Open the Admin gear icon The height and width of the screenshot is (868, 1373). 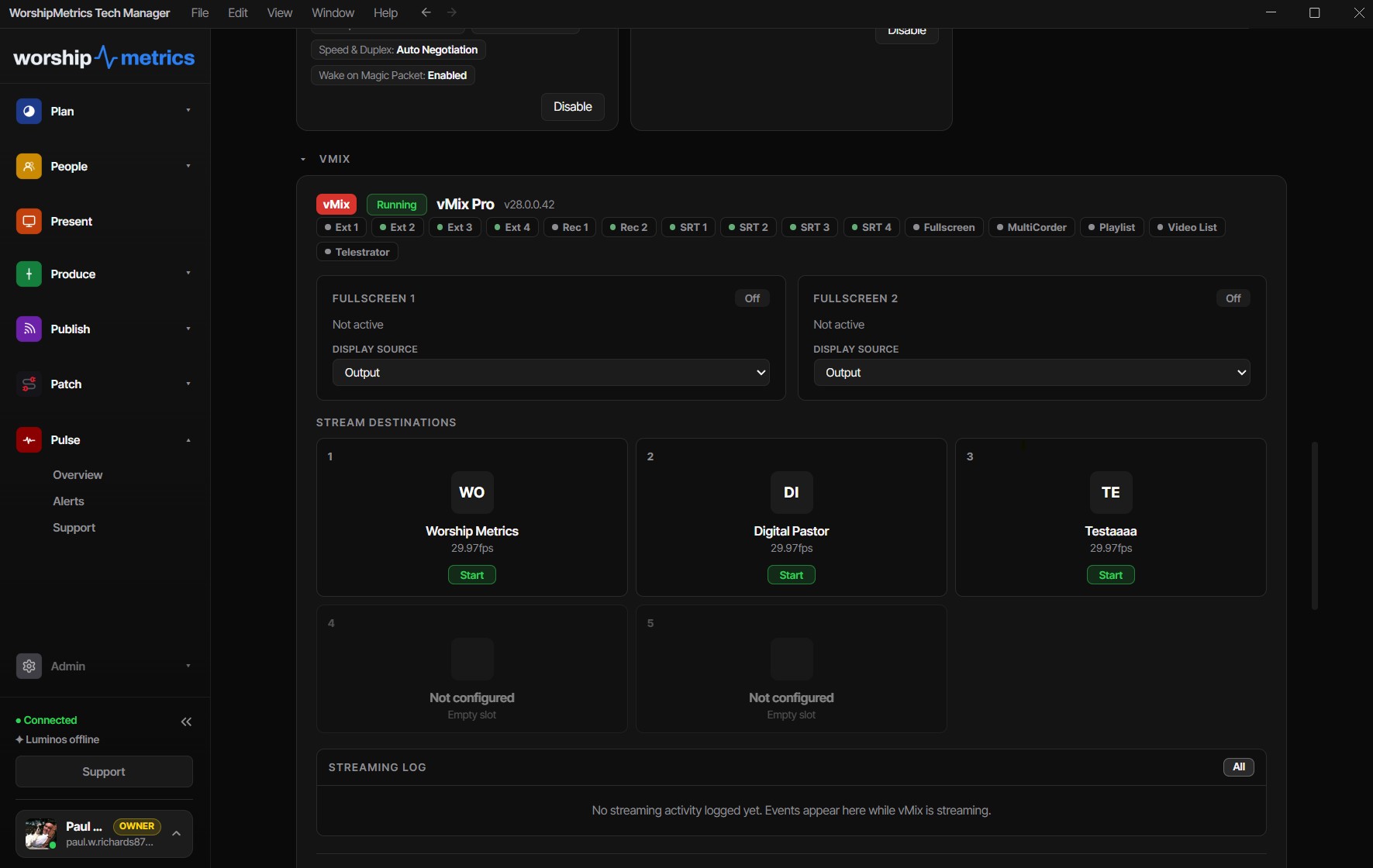tap(29, 666)
